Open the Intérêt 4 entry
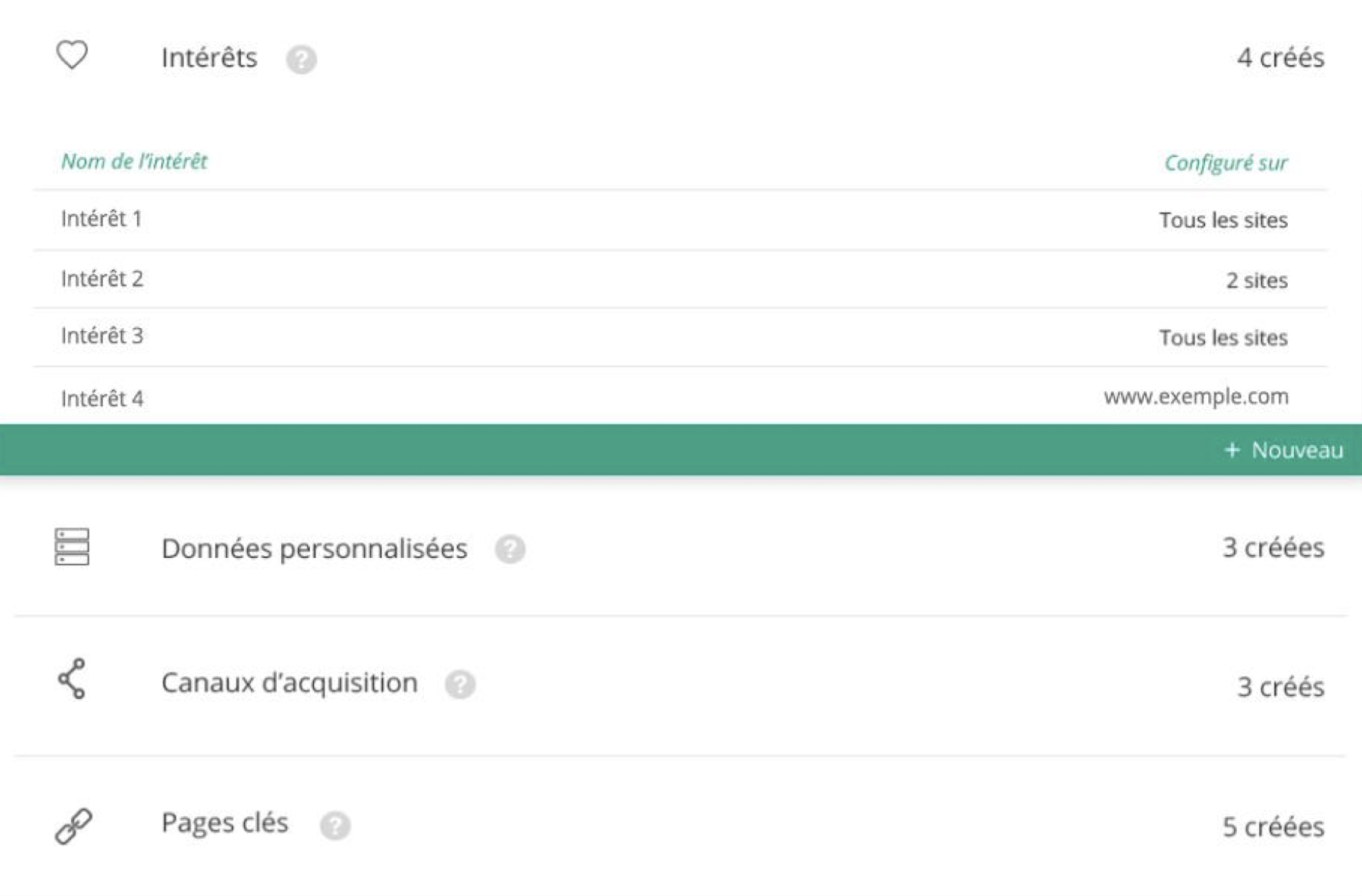The height and width of the screenshot is (896, 1362). pyautogui.click(x=680, y=396)
